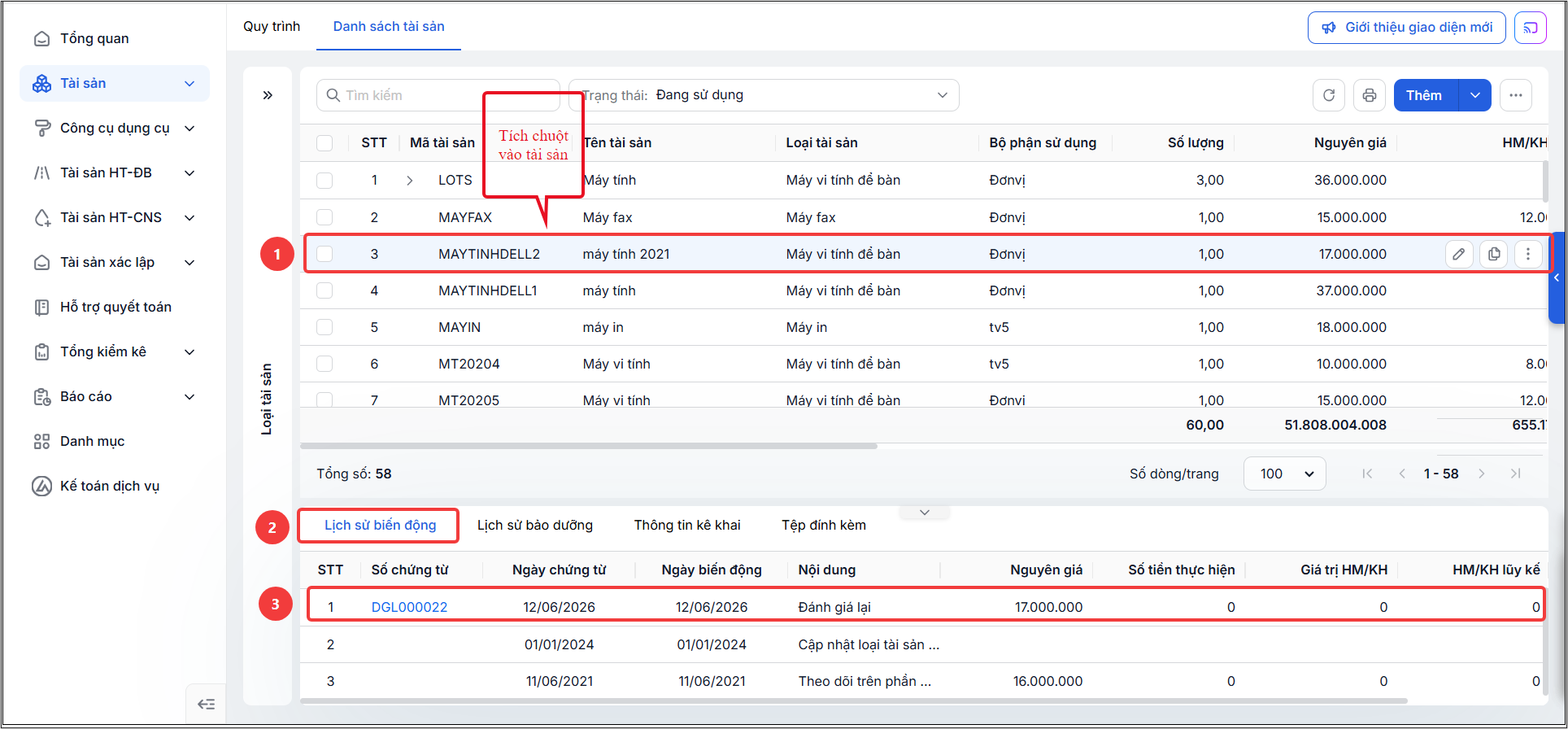Screen dimensions: 1568x729
Task: Expand the Loại tài sản panel arrows
Action: [x=268, y=95]
